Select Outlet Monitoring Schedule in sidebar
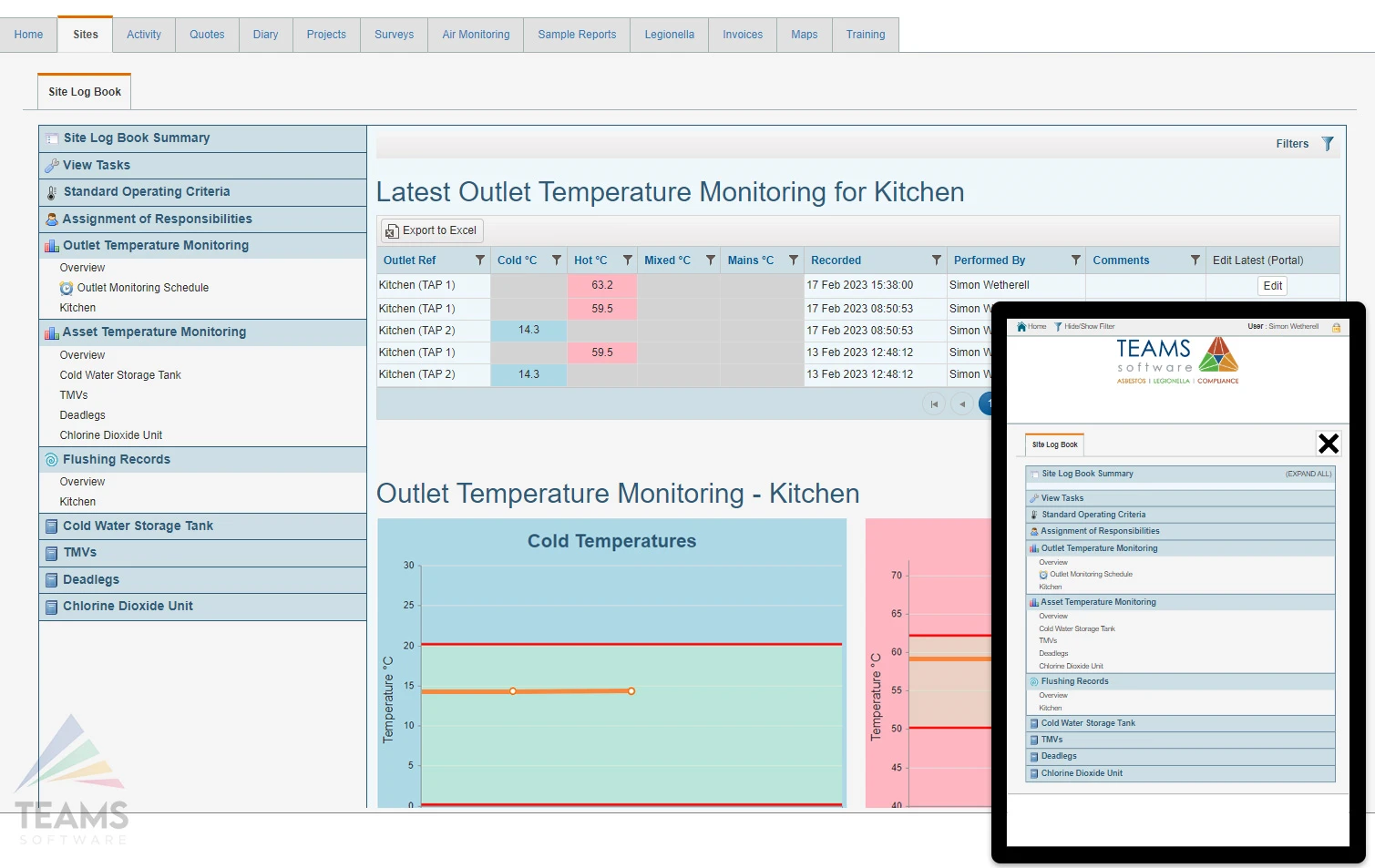1375x868 pixels. [x=142, y=288]
